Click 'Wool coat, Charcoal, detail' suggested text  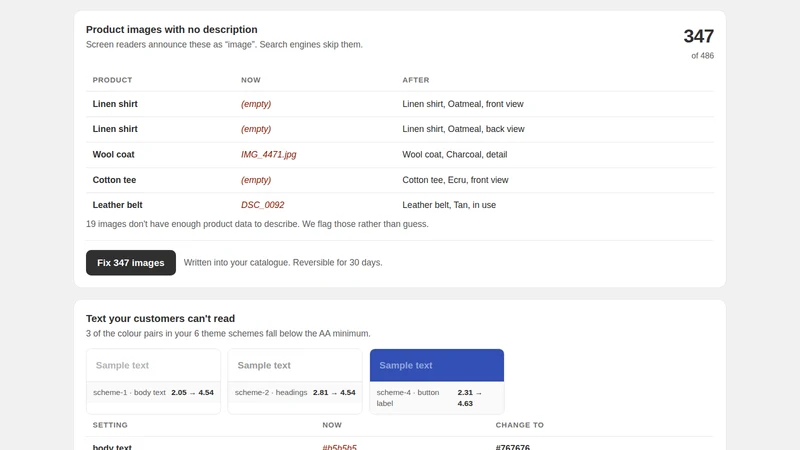tap(455, 155)
